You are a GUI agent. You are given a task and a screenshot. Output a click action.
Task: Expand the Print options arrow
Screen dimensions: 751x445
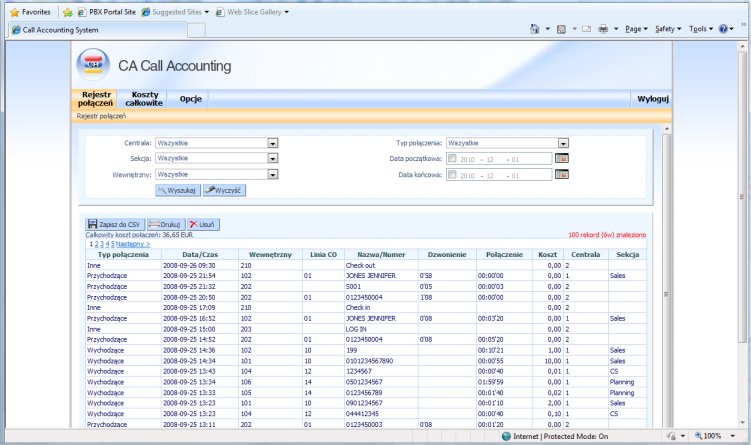(x=616, y=29)
